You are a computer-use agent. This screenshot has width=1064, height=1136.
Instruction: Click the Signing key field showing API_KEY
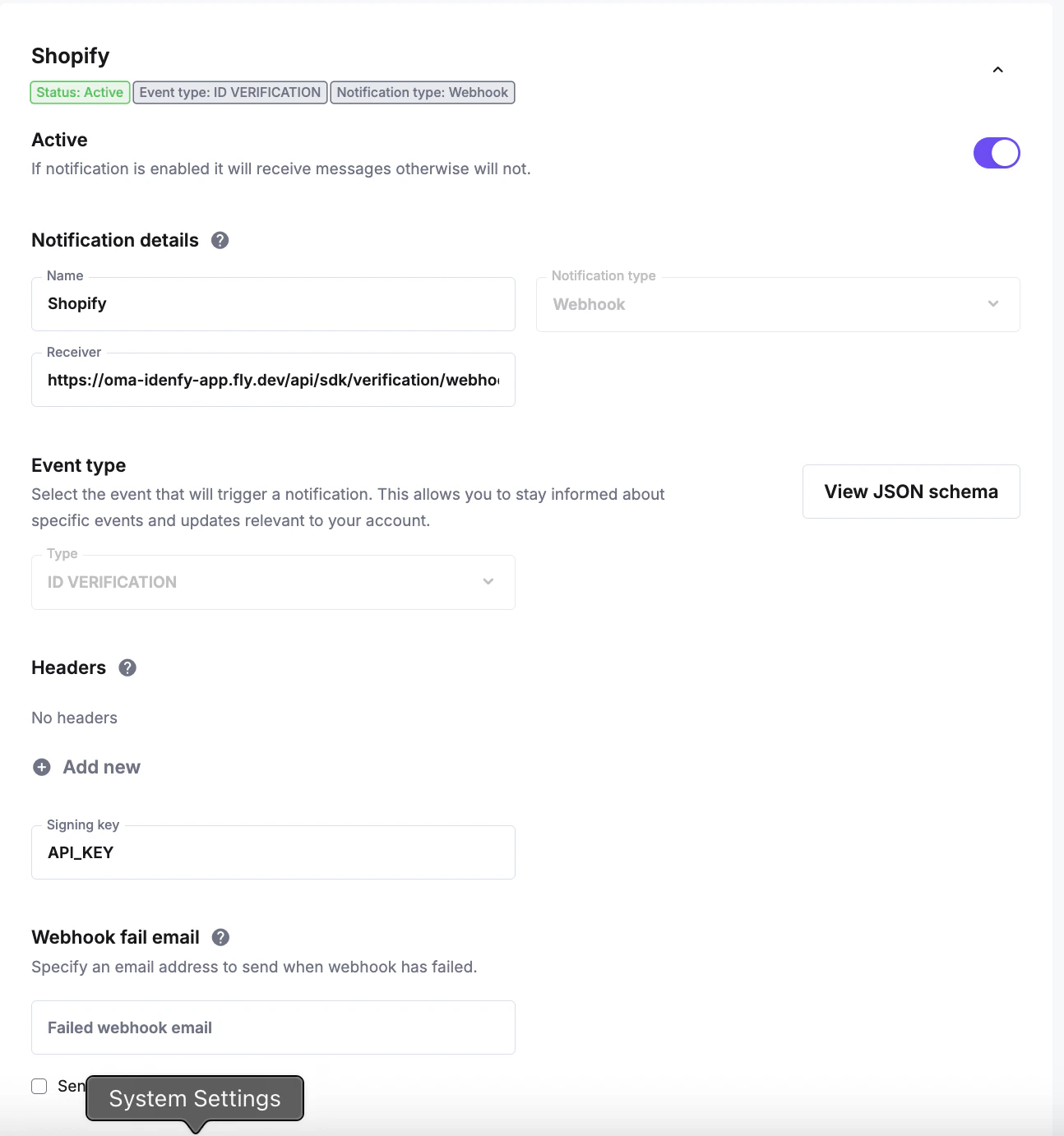point(273,852)
